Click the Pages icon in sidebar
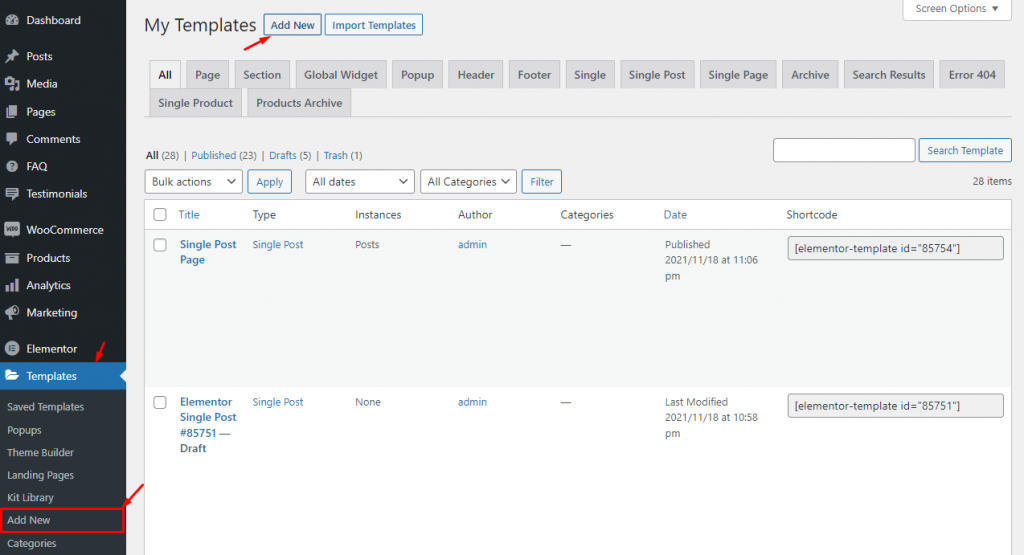Screen dimensions: 1024x555 pyautogui.click(x=12, y=112)
